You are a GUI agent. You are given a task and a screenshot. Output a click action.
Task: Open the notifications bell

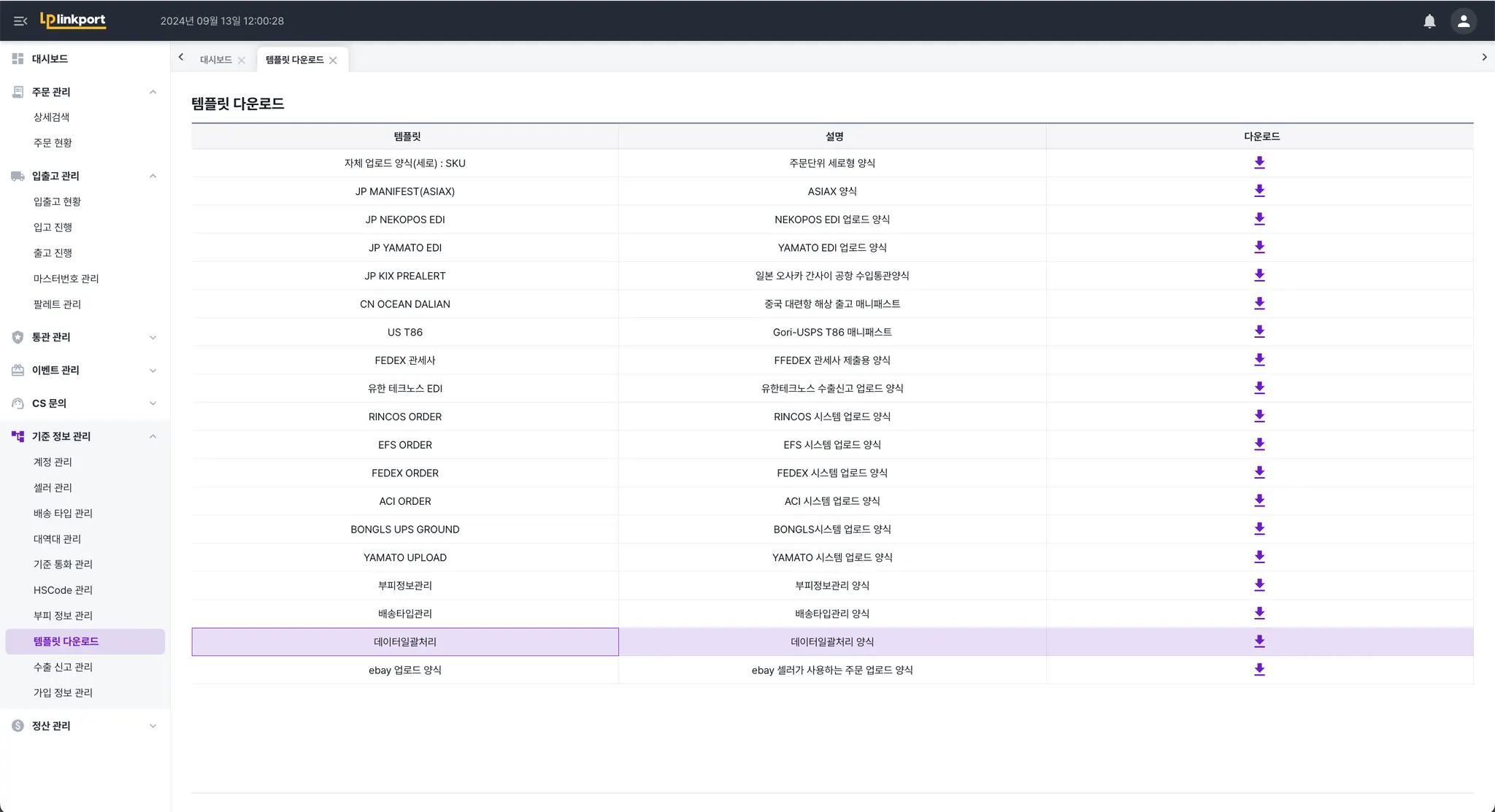tap(1429, 21)
